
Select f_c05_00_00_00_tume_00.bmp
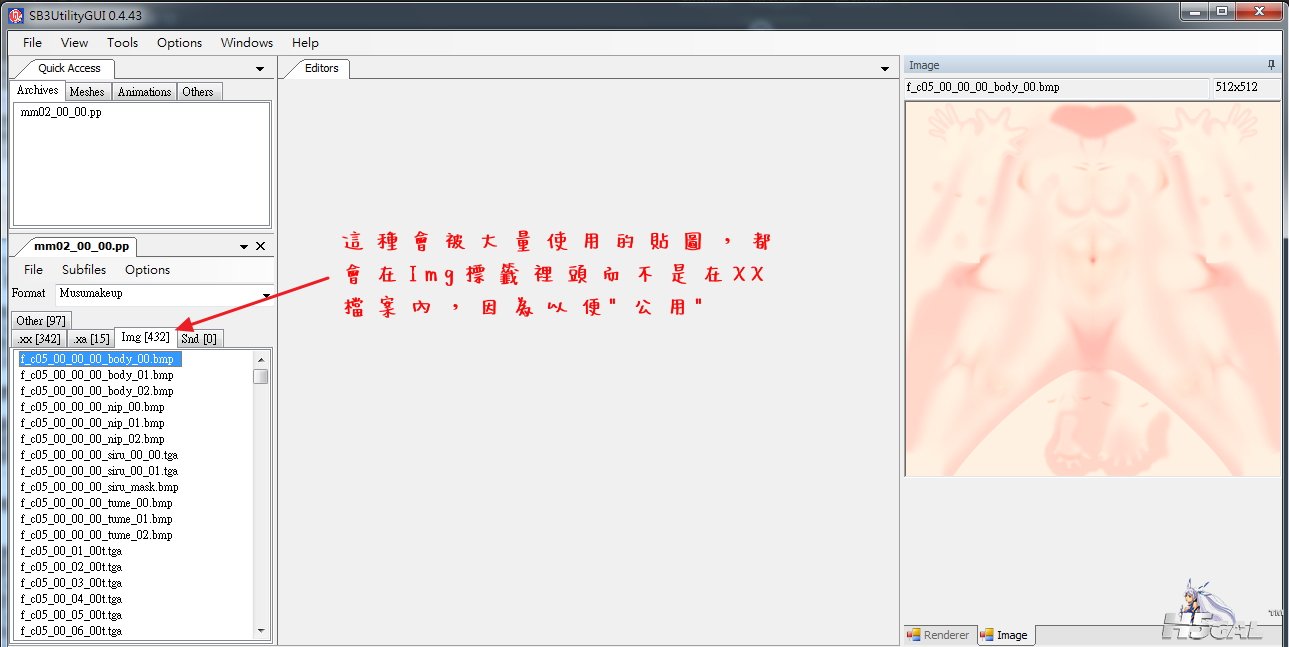[x=96, y=503]
